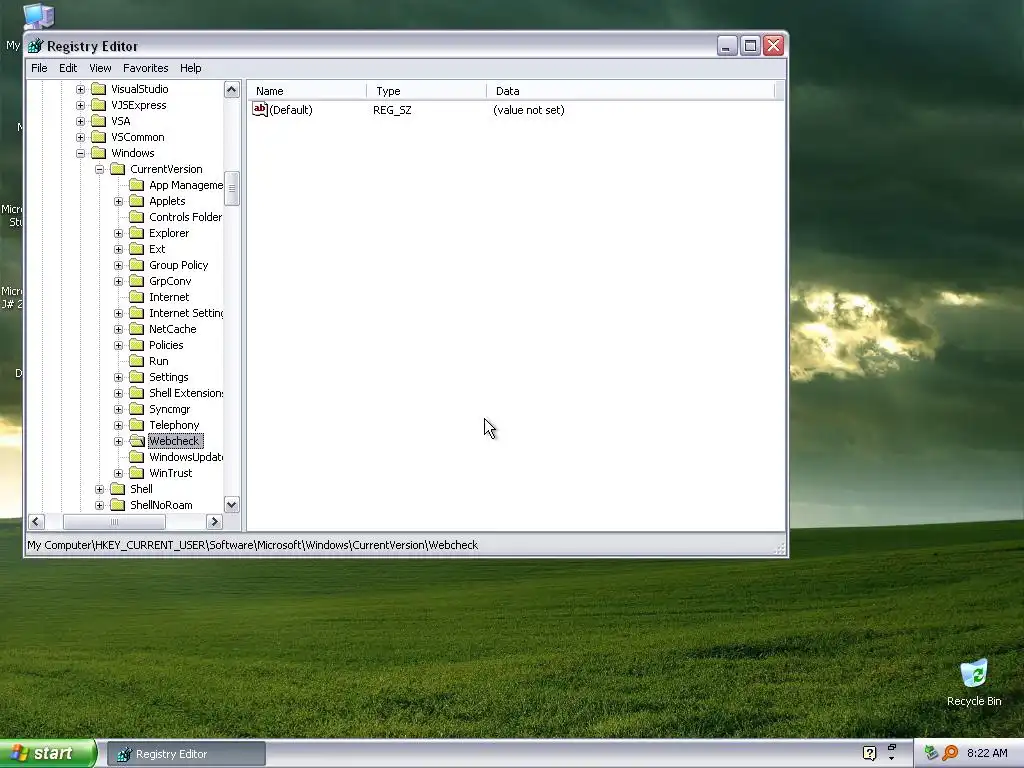Collapse the CurrentVersion key

99,169
